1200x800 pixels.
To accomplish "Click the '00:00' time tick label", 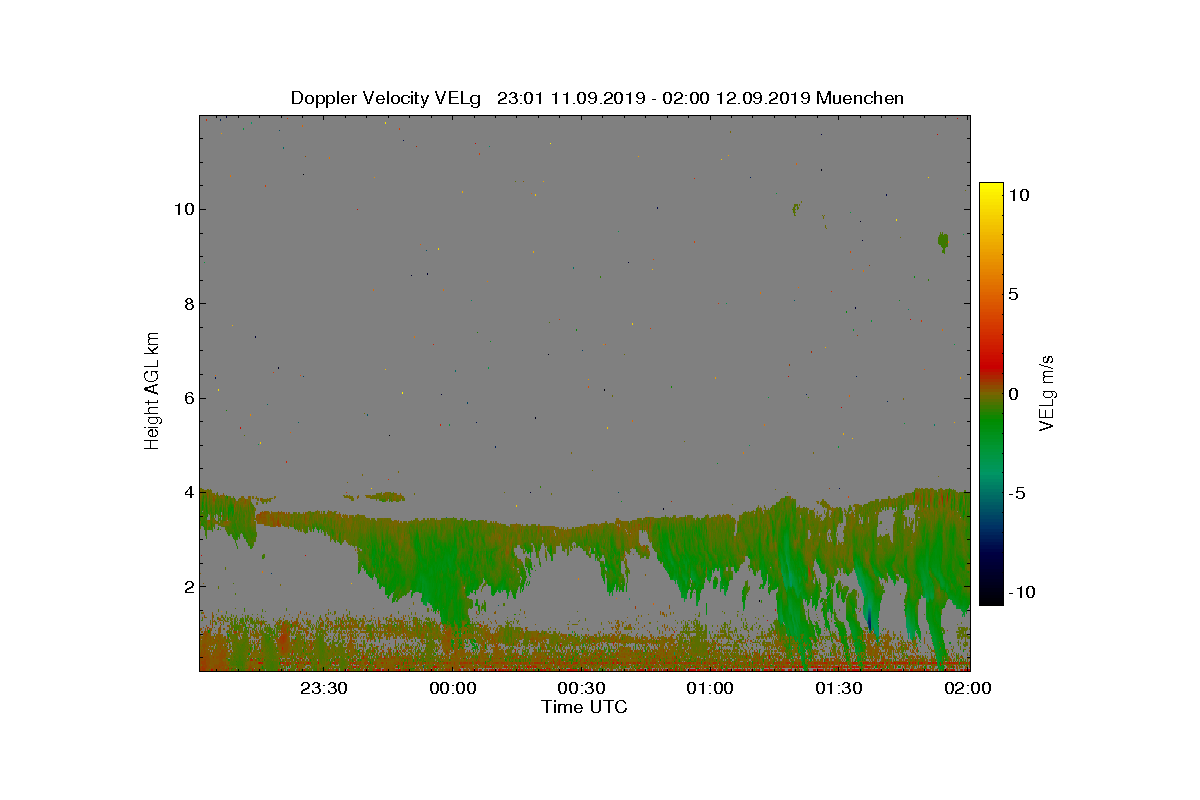I will pos(452,688).
